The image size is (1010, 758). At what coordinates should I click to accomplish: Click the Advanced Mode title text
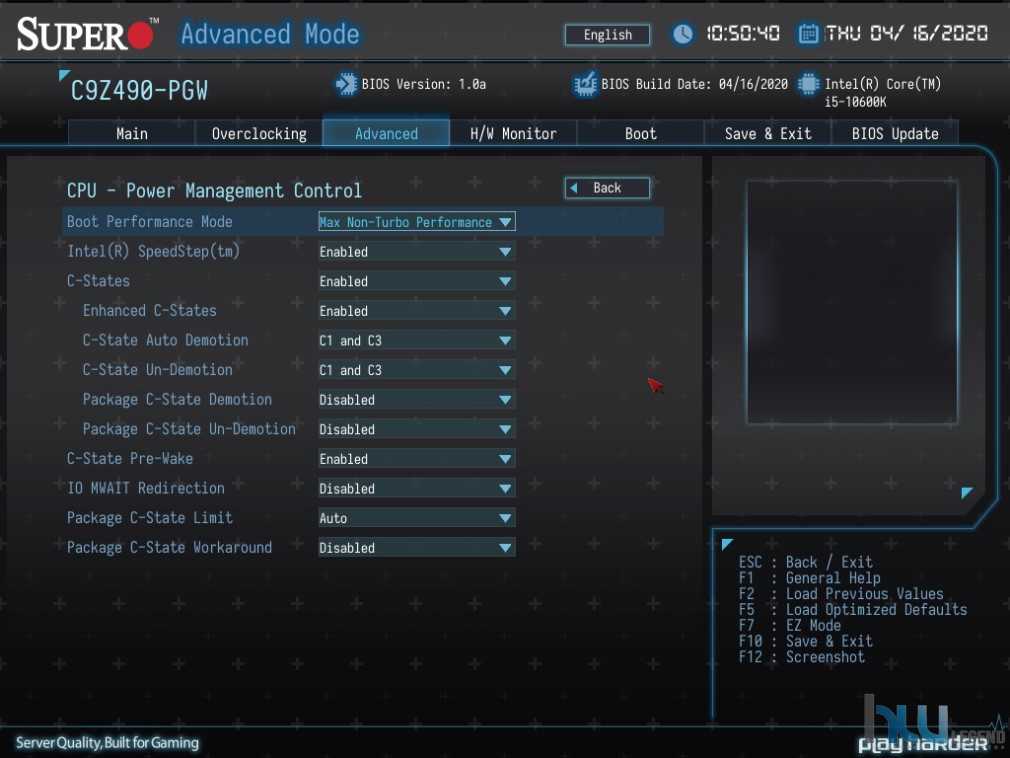270,34
